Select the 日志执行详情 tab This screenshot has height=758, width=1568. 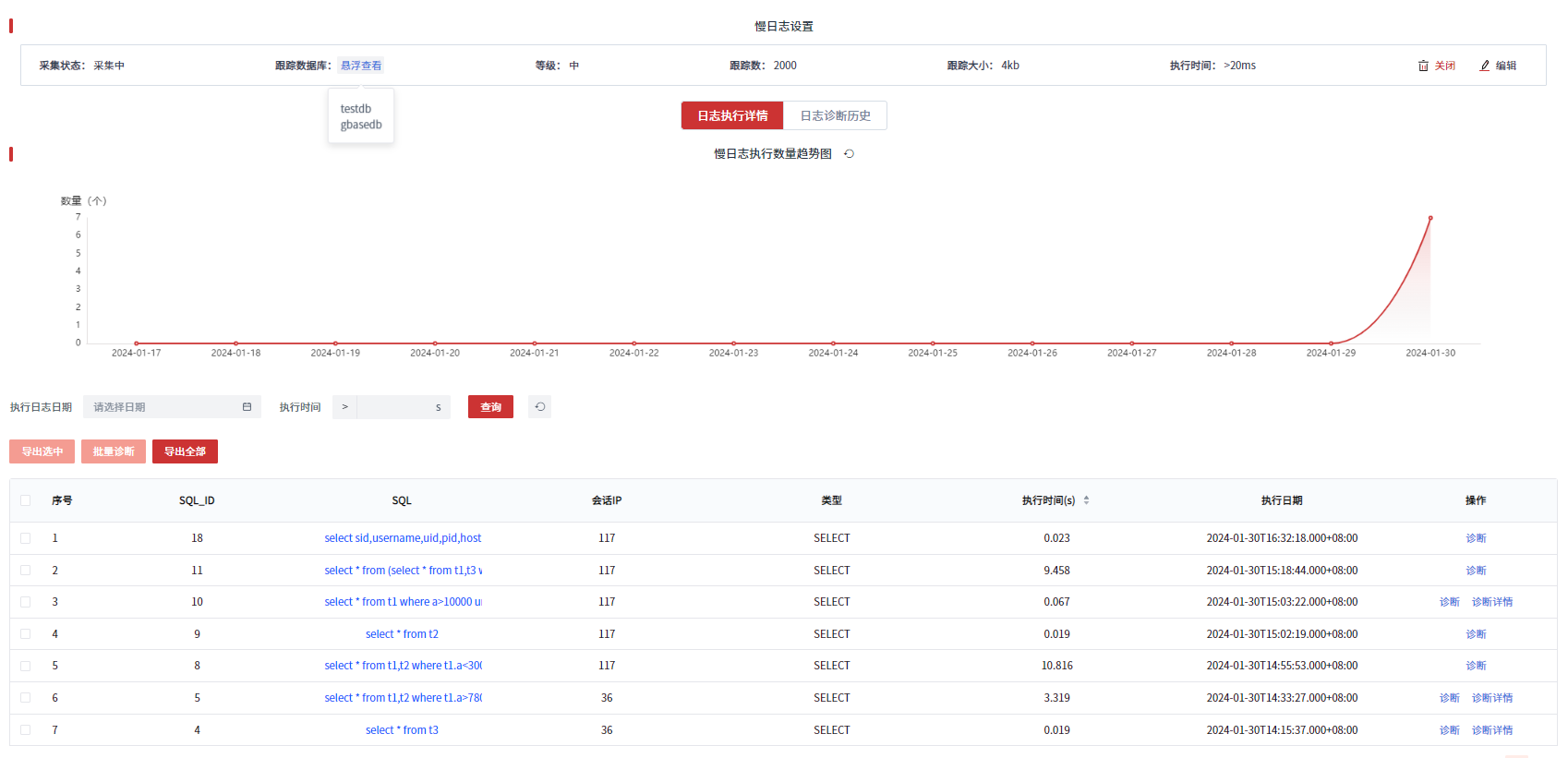(x=732, y=116)
